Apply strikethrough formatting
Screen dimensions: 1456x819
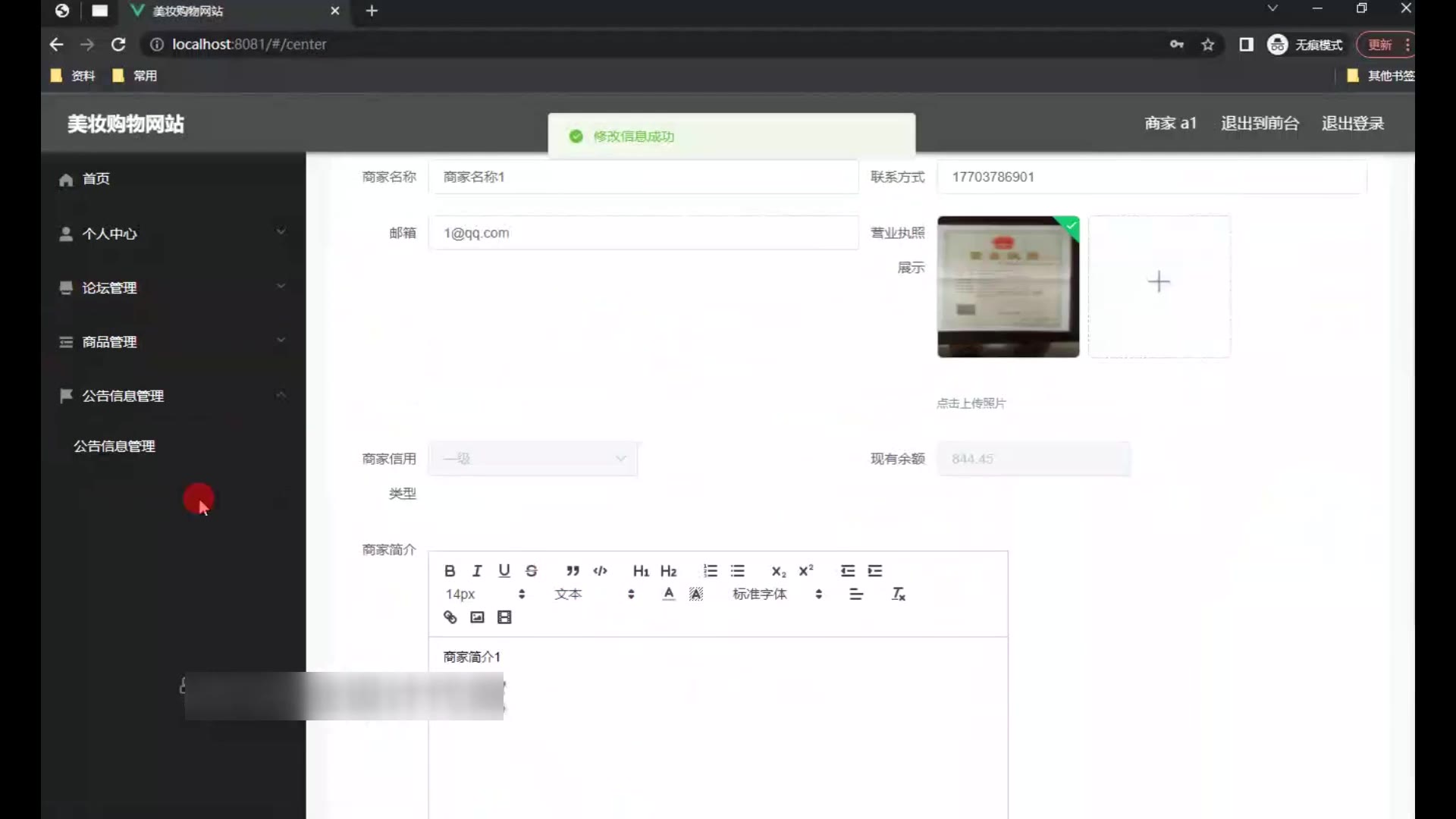point(532,571)
